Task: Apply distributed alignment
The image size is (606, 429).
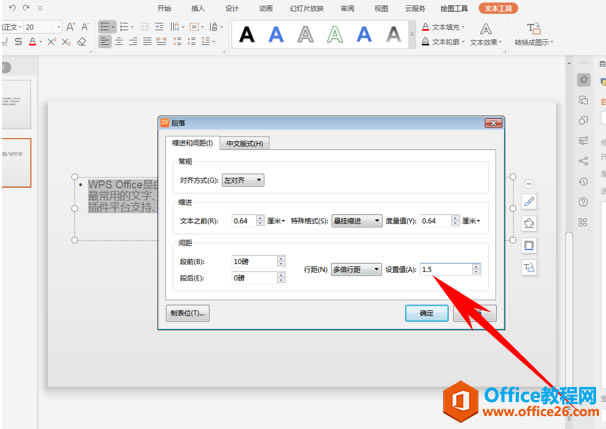Action: point(161,41)
